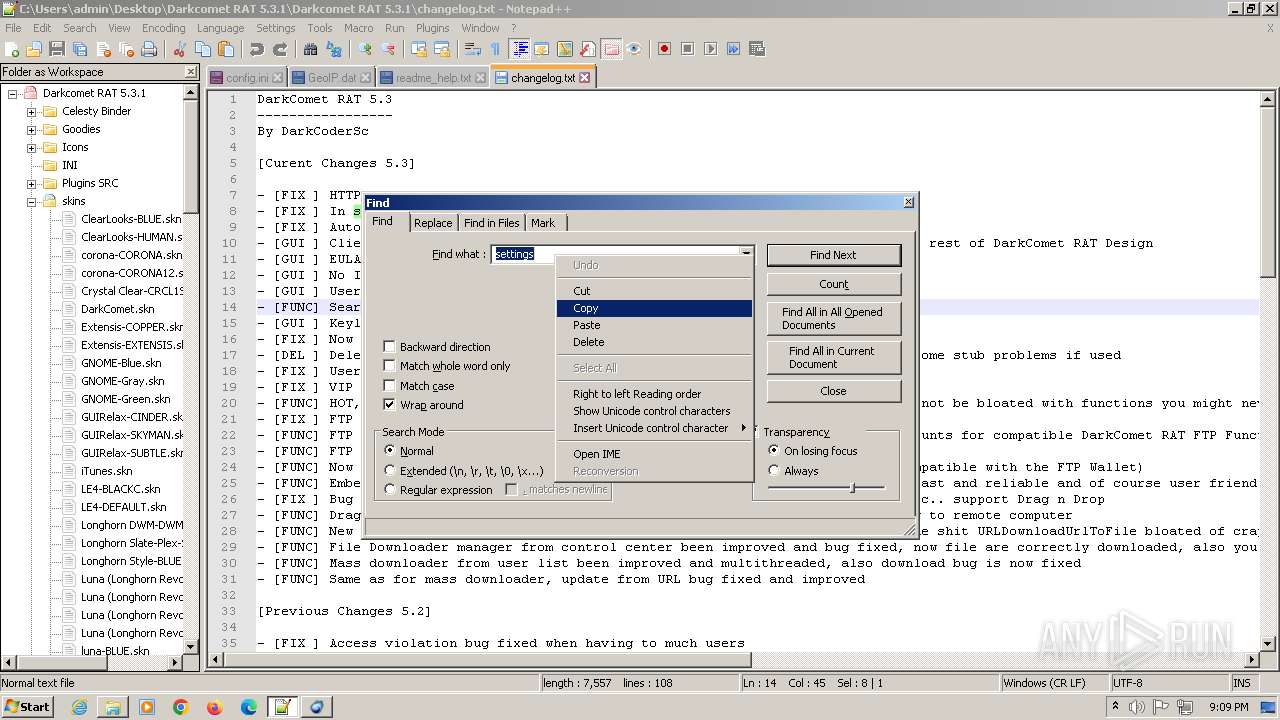Image resolution: width=1280 pixels, height=720 pixels.
Task: Open the config.ini document tab
Action: click(247, 78)
